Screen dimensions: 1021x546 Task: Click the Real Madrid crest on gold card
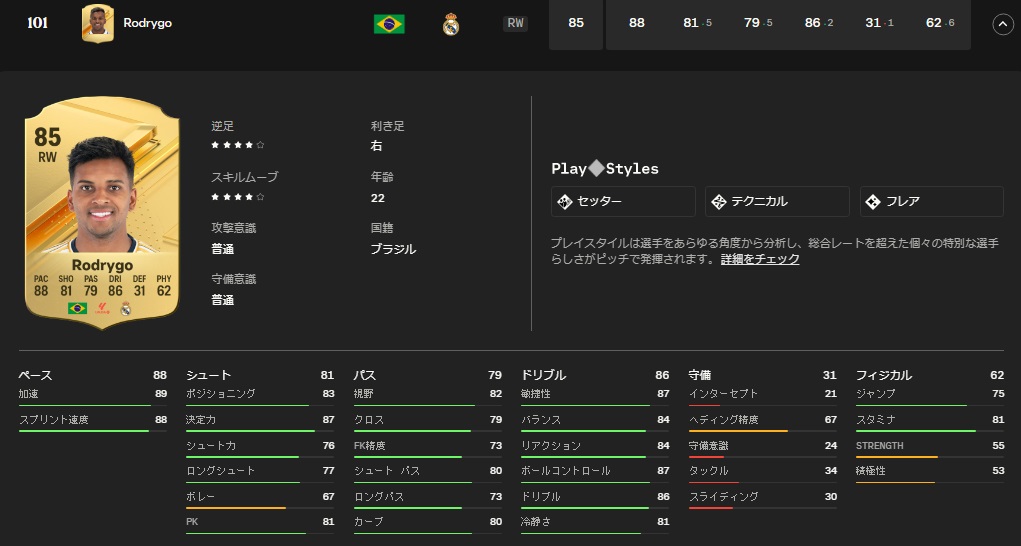126,308
